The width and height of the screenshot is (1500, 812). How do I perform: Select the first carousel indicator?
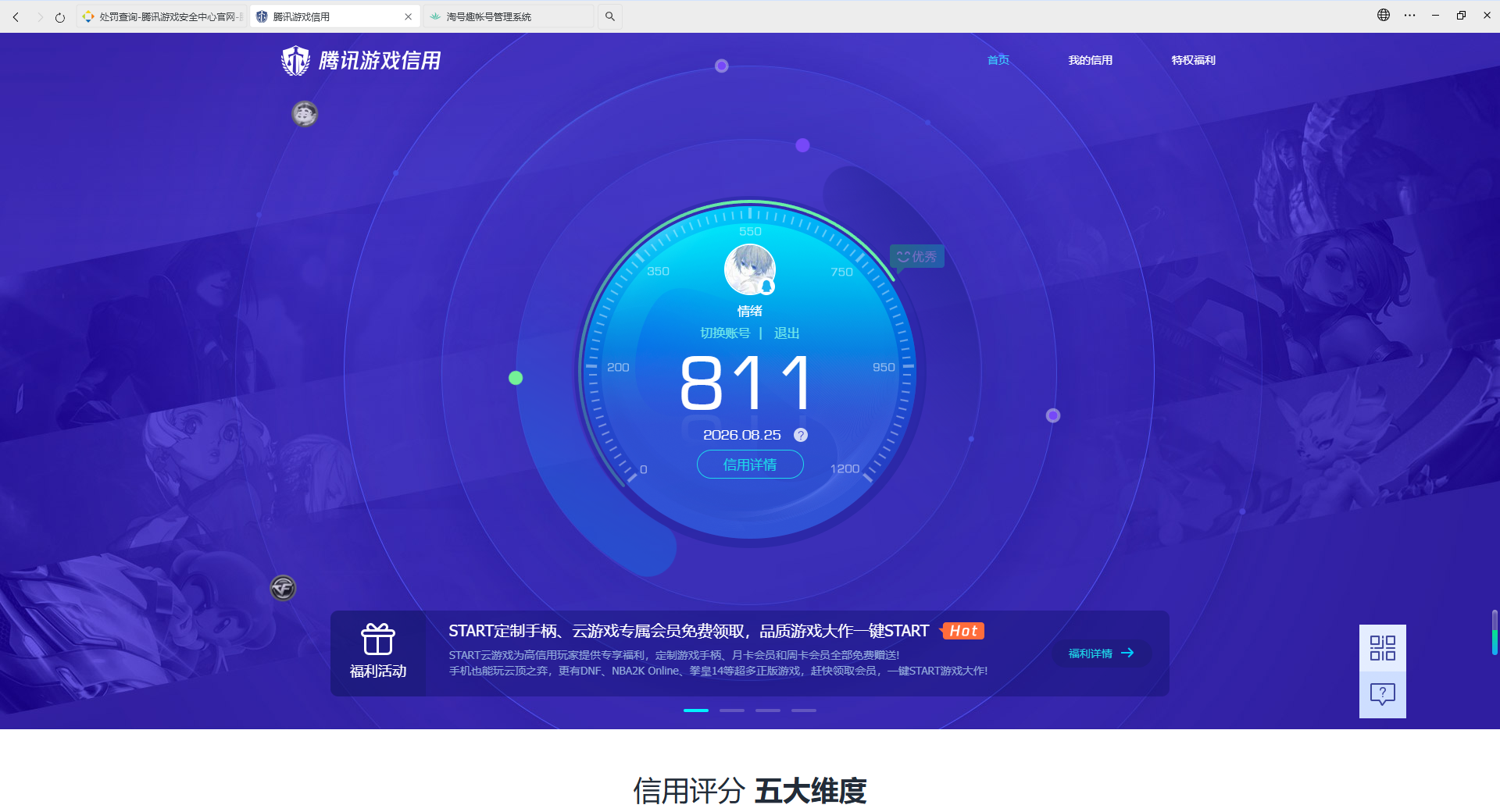coord(696,710)
